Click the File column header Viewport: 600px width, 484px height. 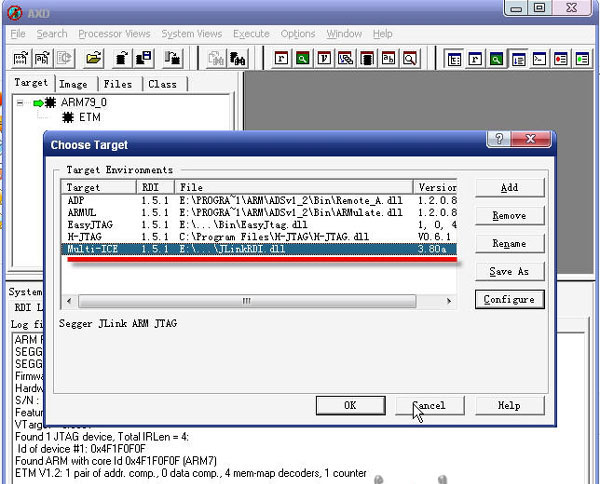(x=293, y=187)
